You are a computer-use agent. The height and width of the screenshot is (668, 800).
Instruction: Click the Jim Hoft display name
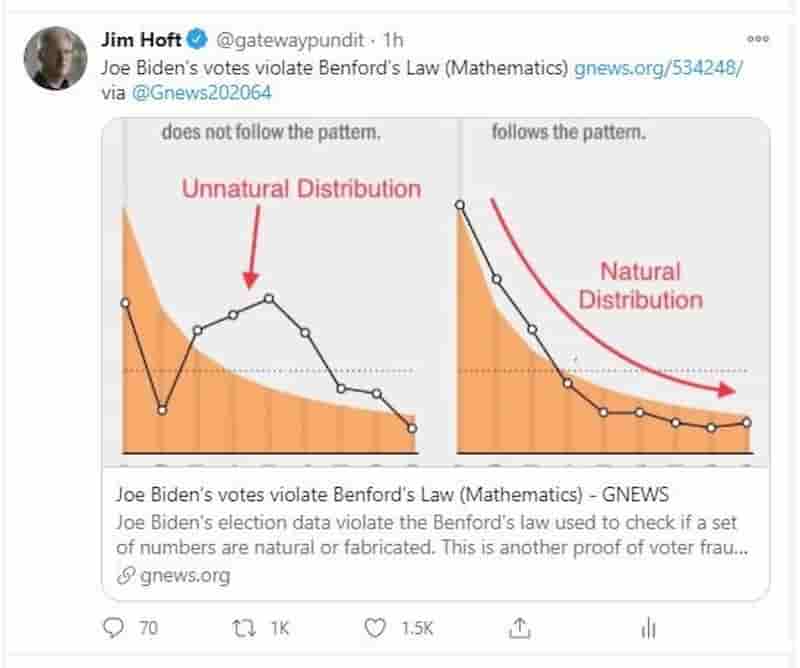(141, 42)
